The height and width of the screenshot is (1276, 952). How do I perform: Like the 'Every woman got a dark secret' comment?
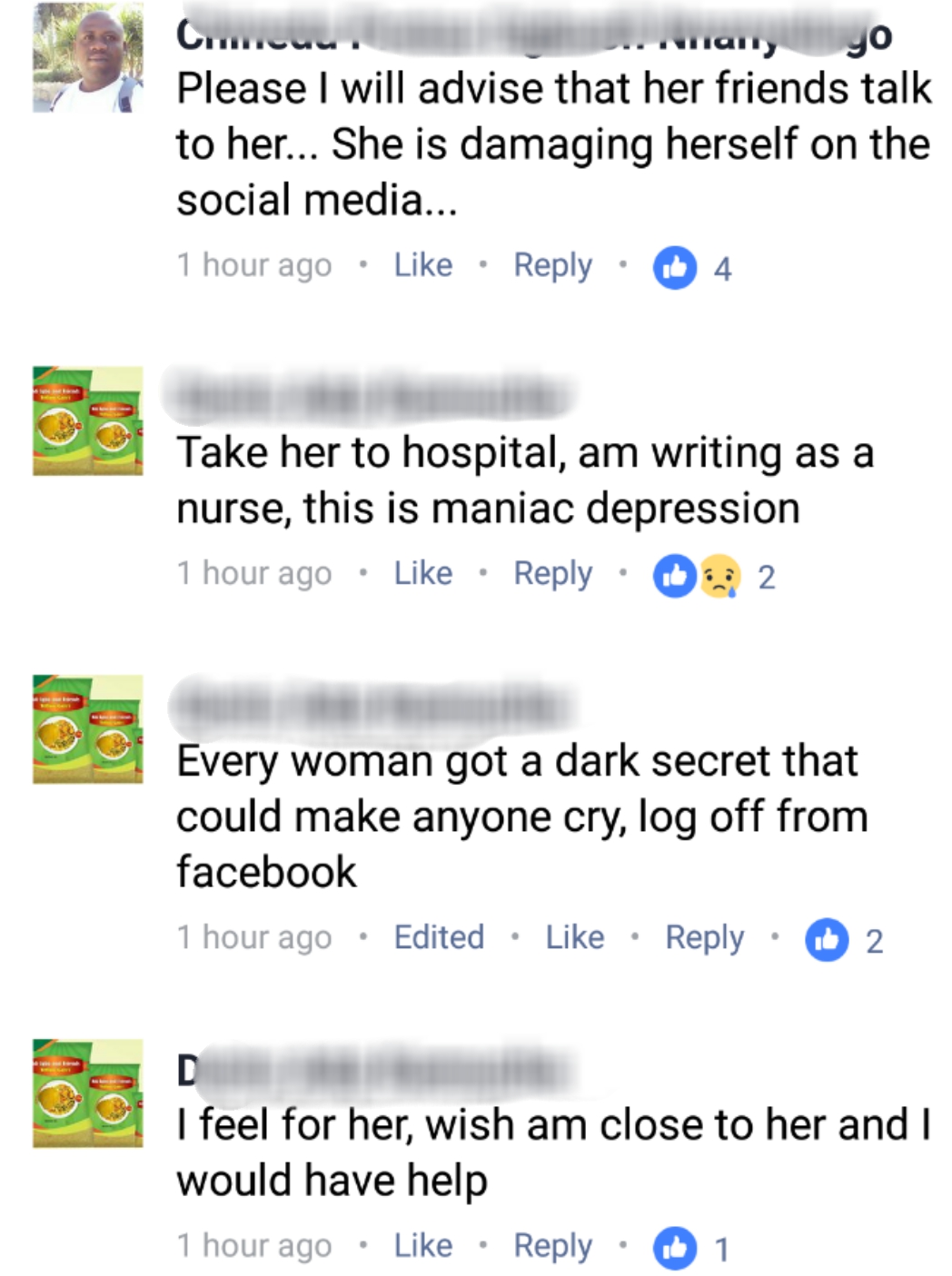575,937
